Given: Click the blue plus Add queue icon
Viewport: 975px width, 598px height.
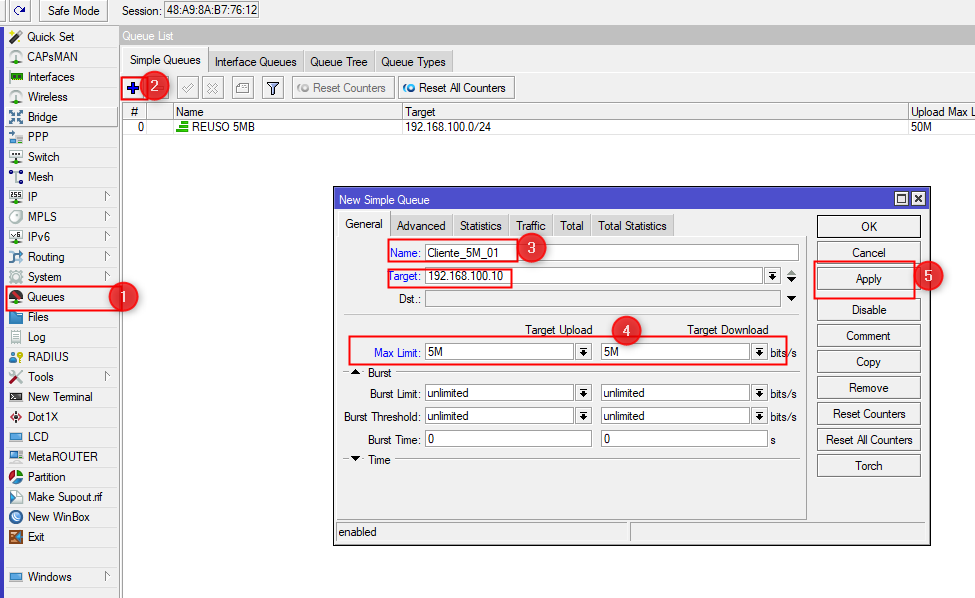Looking at the screenshot, I should tap(132, 88).
